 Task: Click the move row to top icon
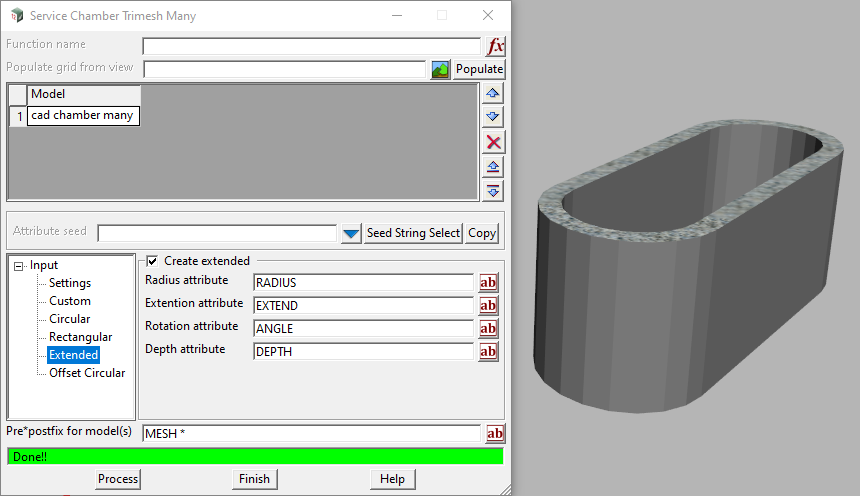[493, 166]
